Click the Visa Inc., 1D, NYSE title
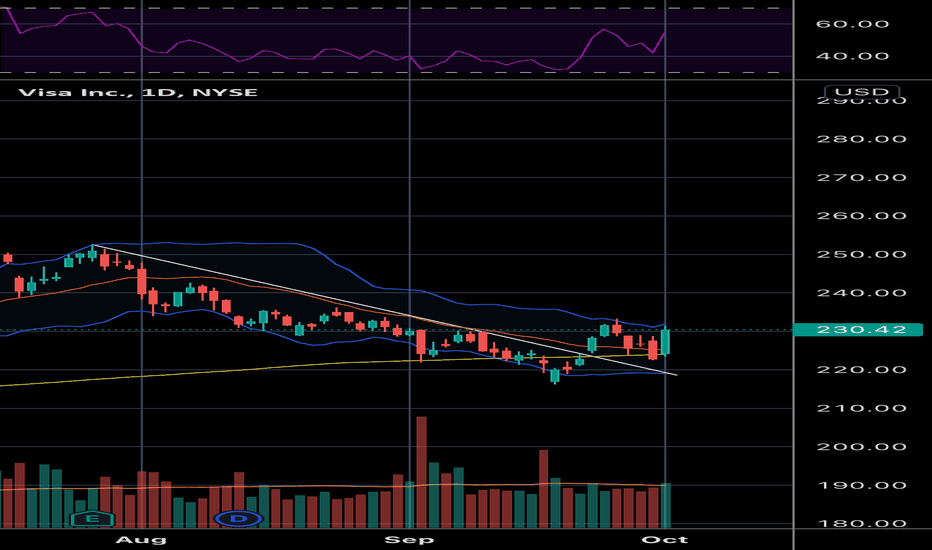This screenshot has height=550, width=932. click(x=138, y=92)
